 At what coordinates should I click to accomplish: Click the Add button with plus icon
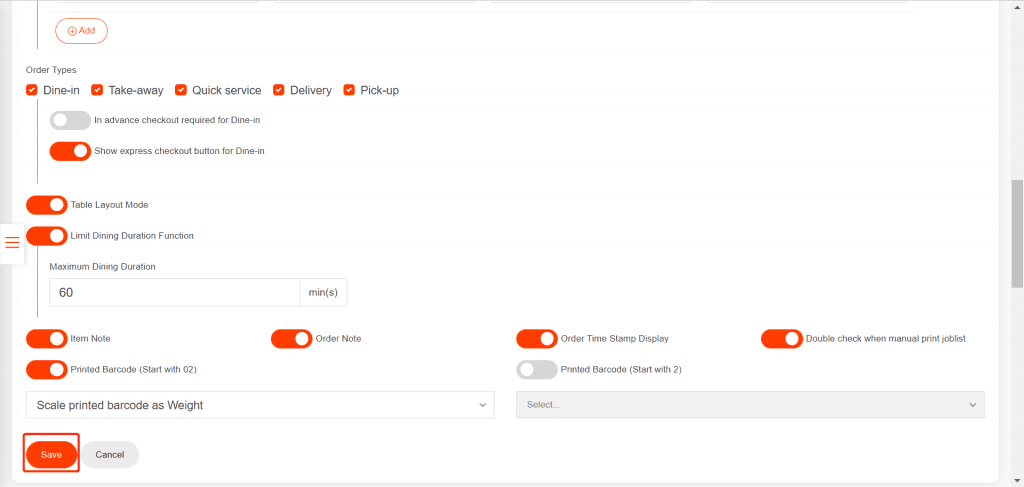(81, 31)
